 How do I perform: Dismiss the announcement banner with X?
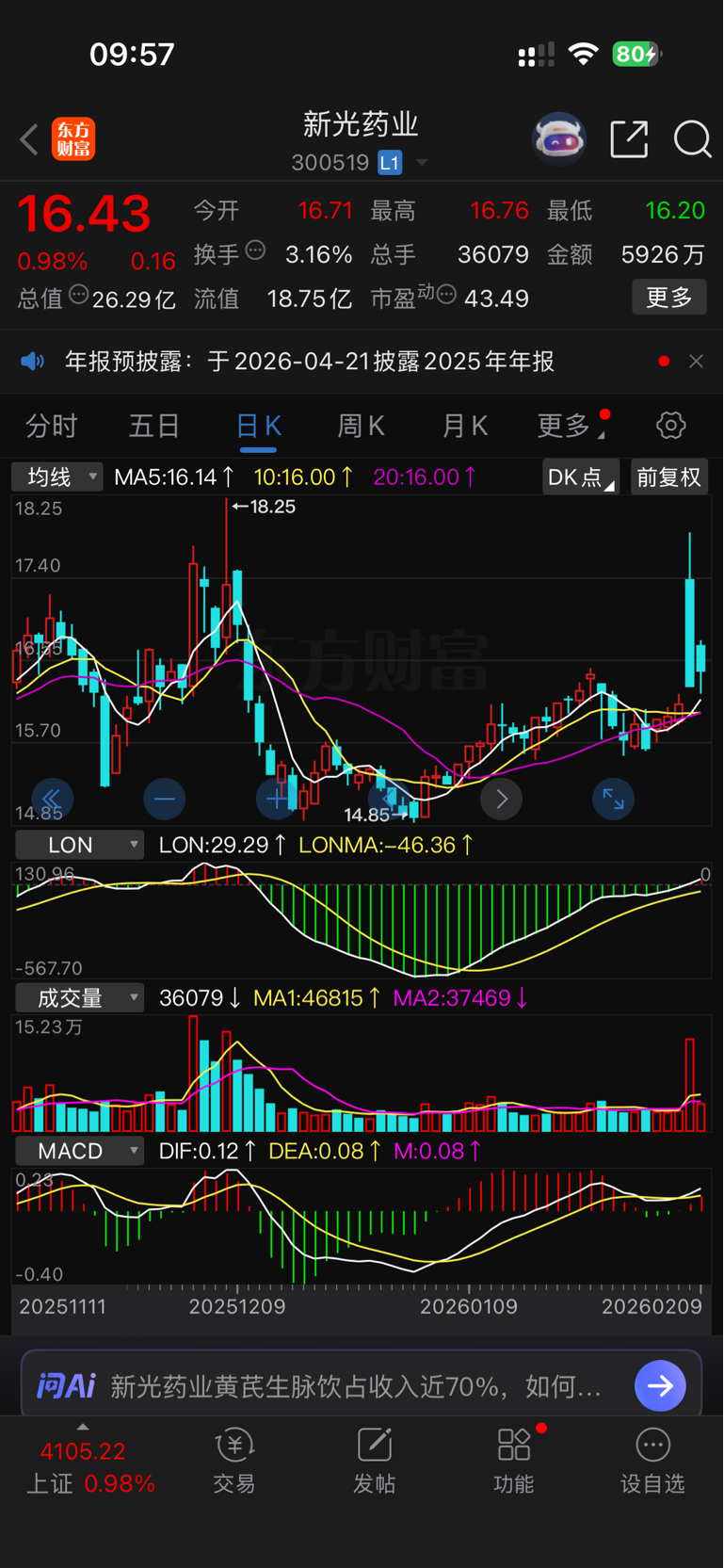(x=696, y=362)
